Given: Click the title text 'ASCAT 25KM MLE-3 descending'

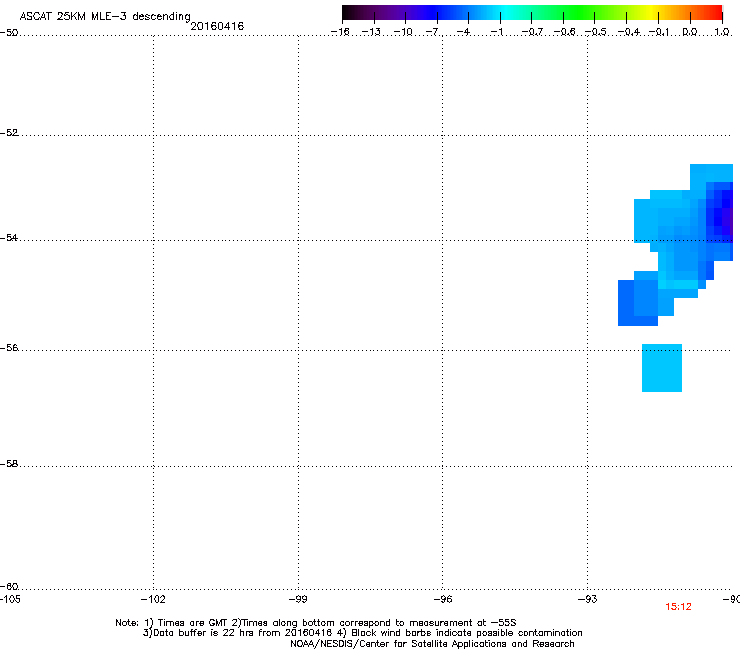Looking at the screenshot, I should pyautogui.click(x=105, y=16).
